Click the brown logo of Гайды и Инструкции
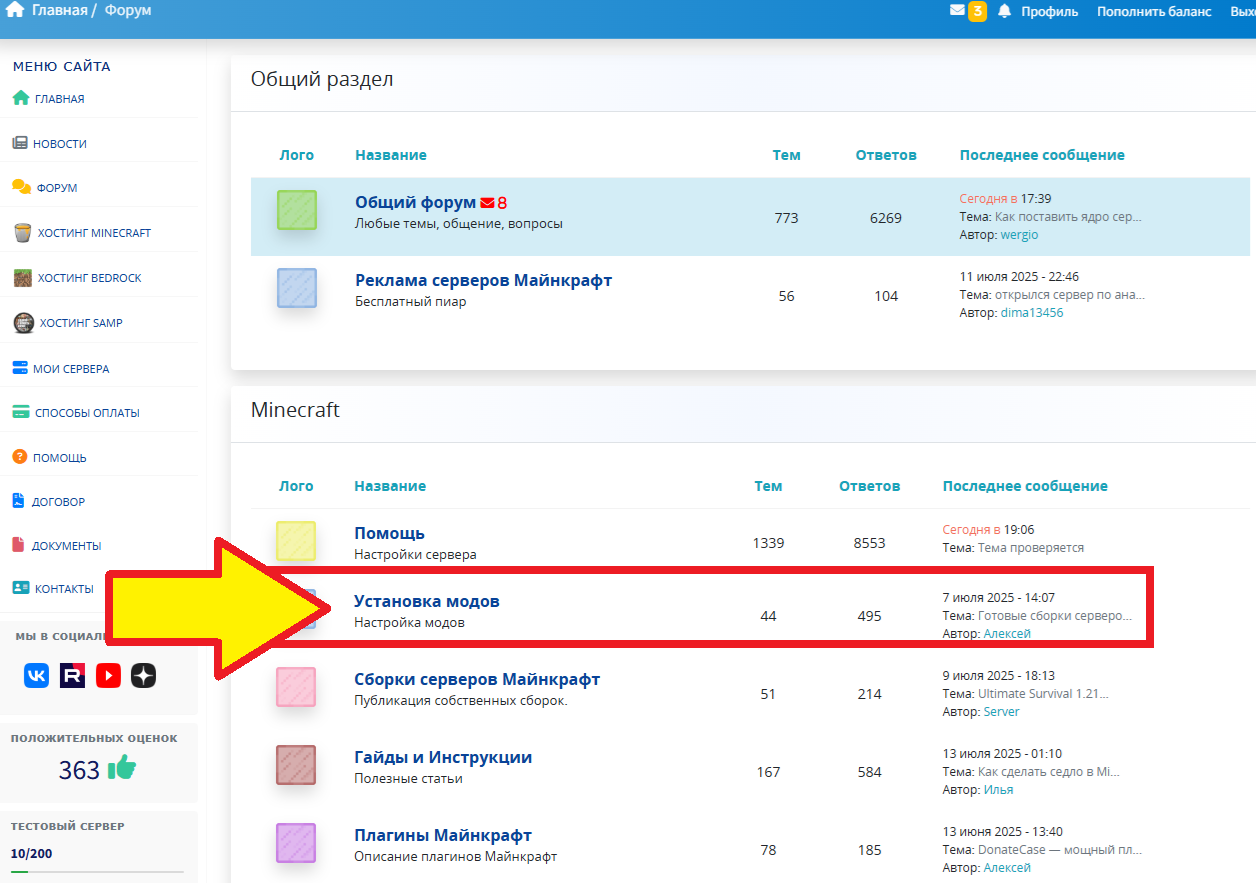This screenshot has width=1256, height=883. coord(296,765)
